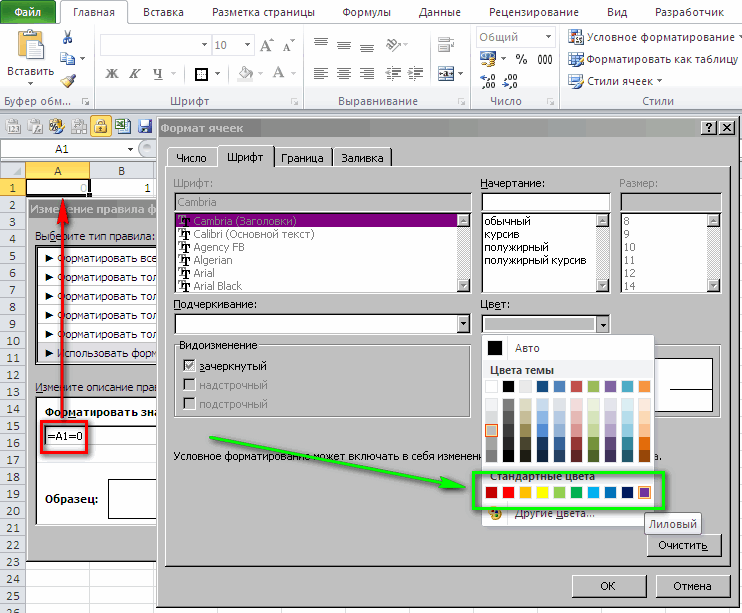
Task: Open the font size dropdown showing 10
Action: click(247, 45)
